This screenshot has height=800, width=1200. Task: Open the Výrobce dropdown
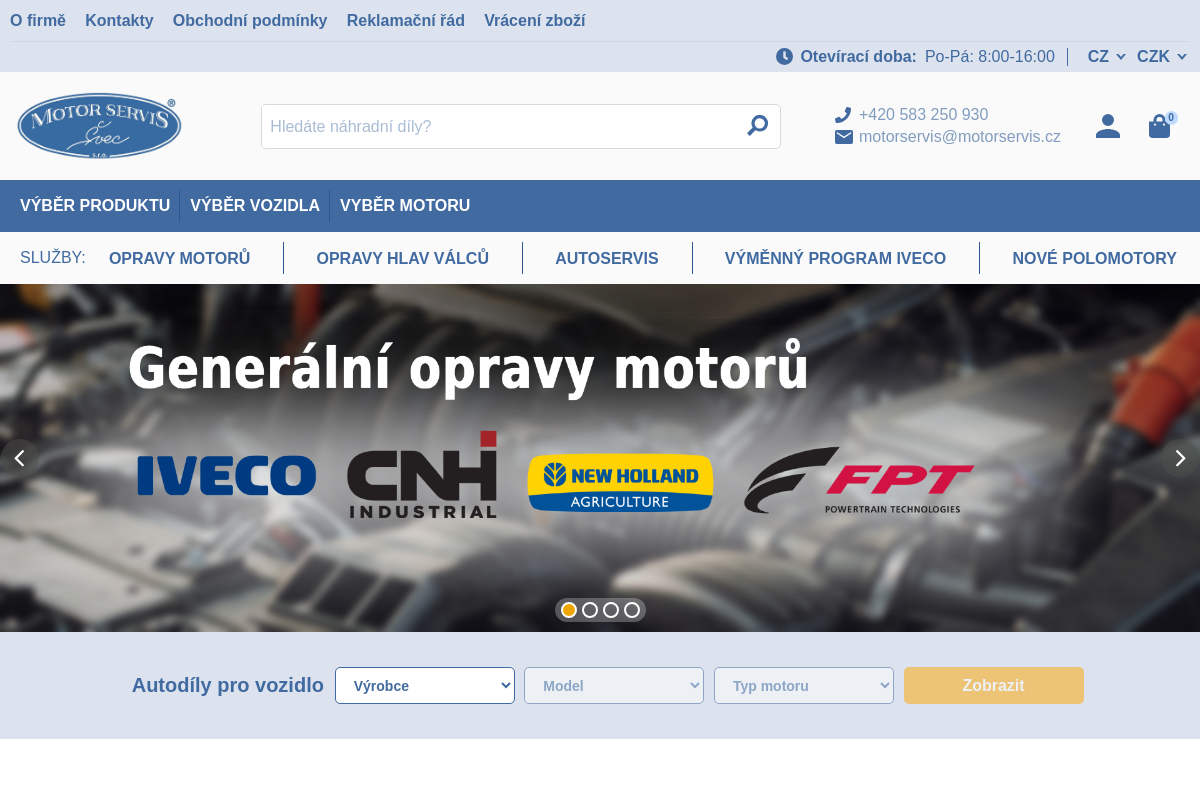pyautogui.click(x=424, y=685)
